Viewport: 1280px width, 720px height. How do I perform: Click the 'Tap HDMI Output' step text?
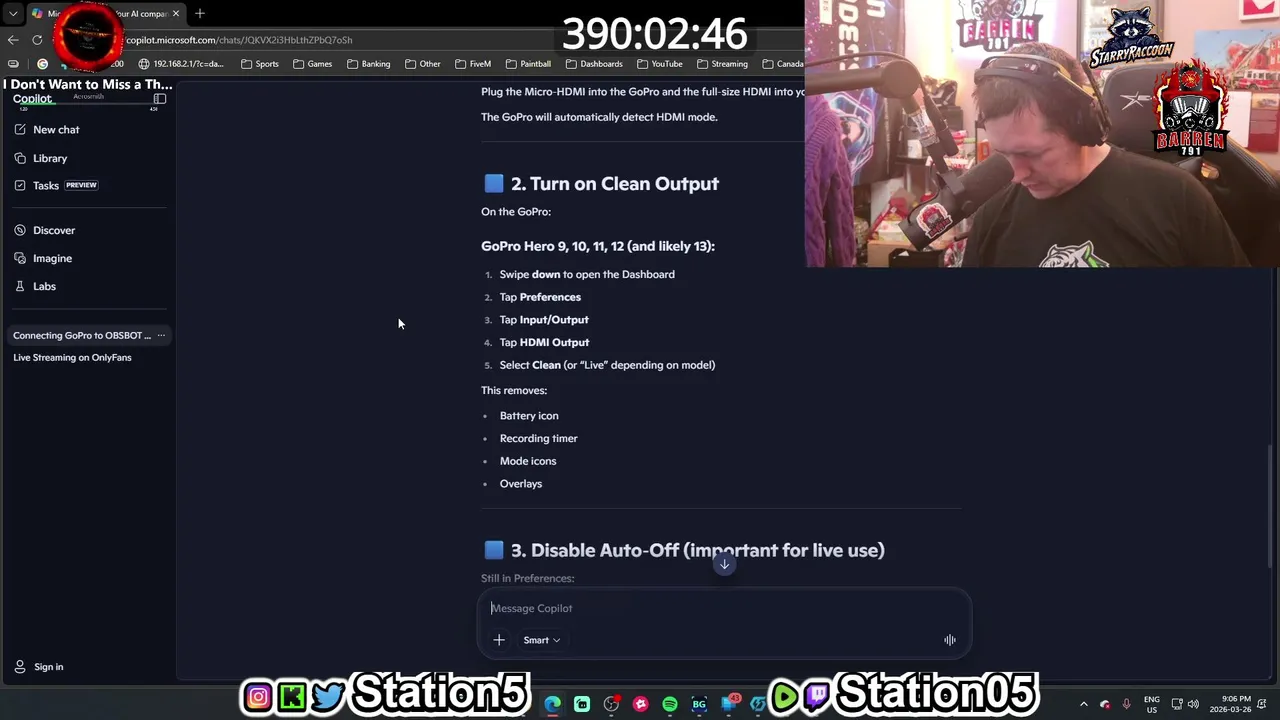click(544, 342)
